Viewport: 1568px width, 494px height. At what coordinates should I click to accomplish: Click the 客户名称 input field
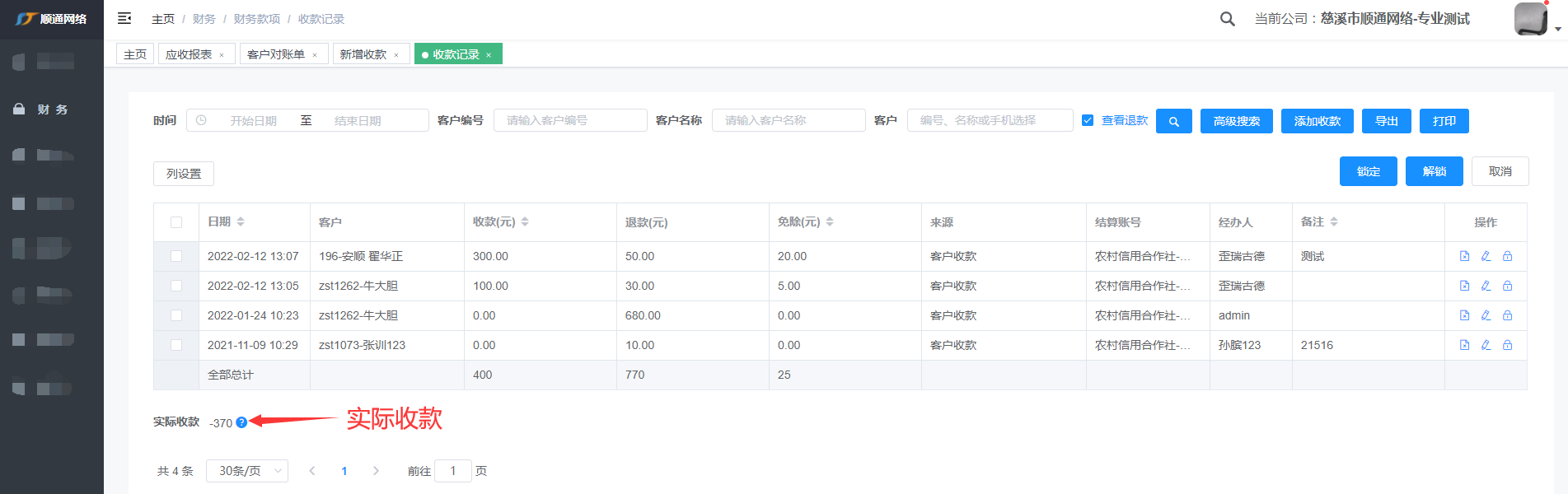788,120
